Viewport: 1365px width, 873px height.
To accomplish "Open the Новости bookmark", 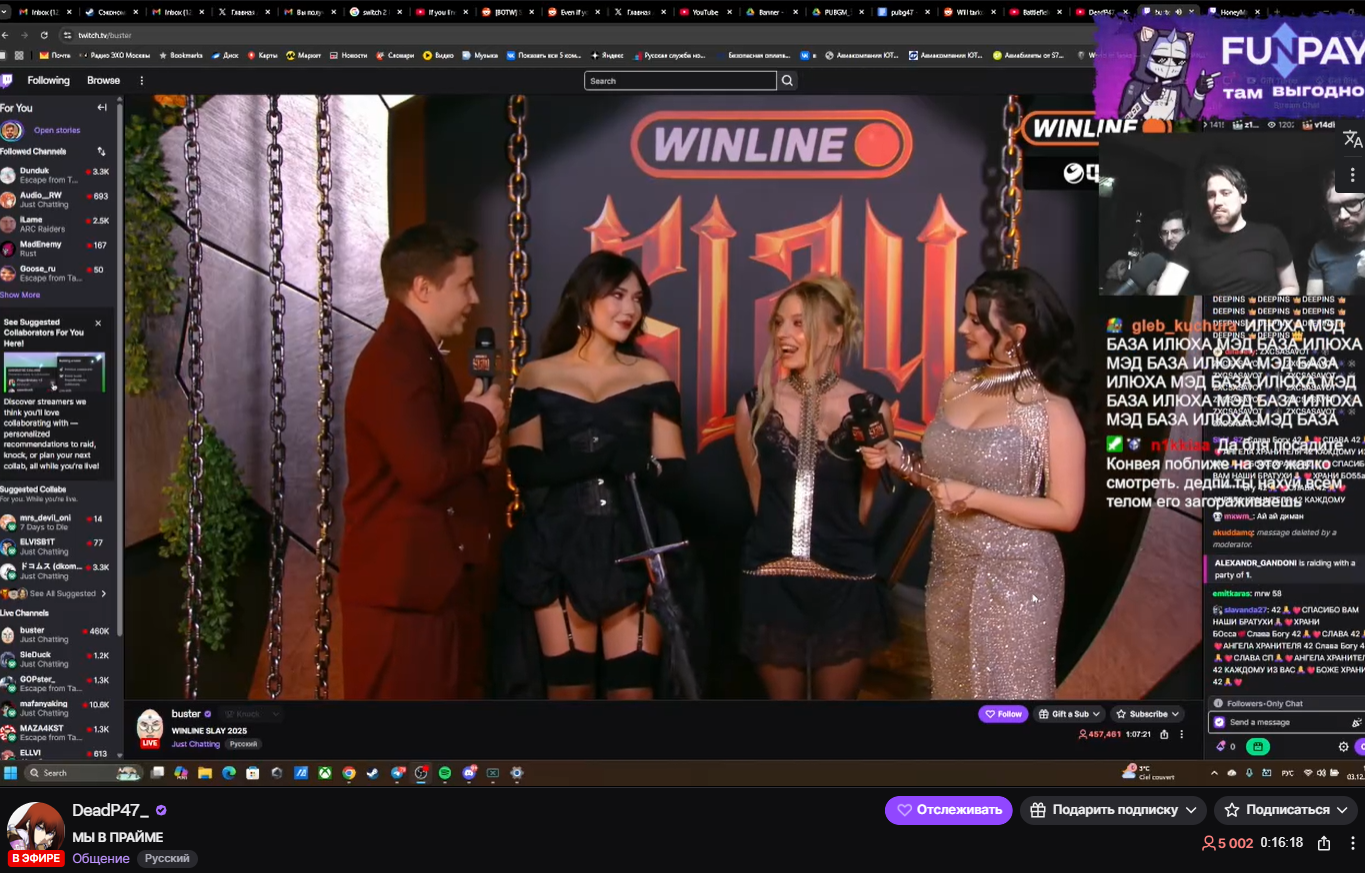I will coord(348,55).
